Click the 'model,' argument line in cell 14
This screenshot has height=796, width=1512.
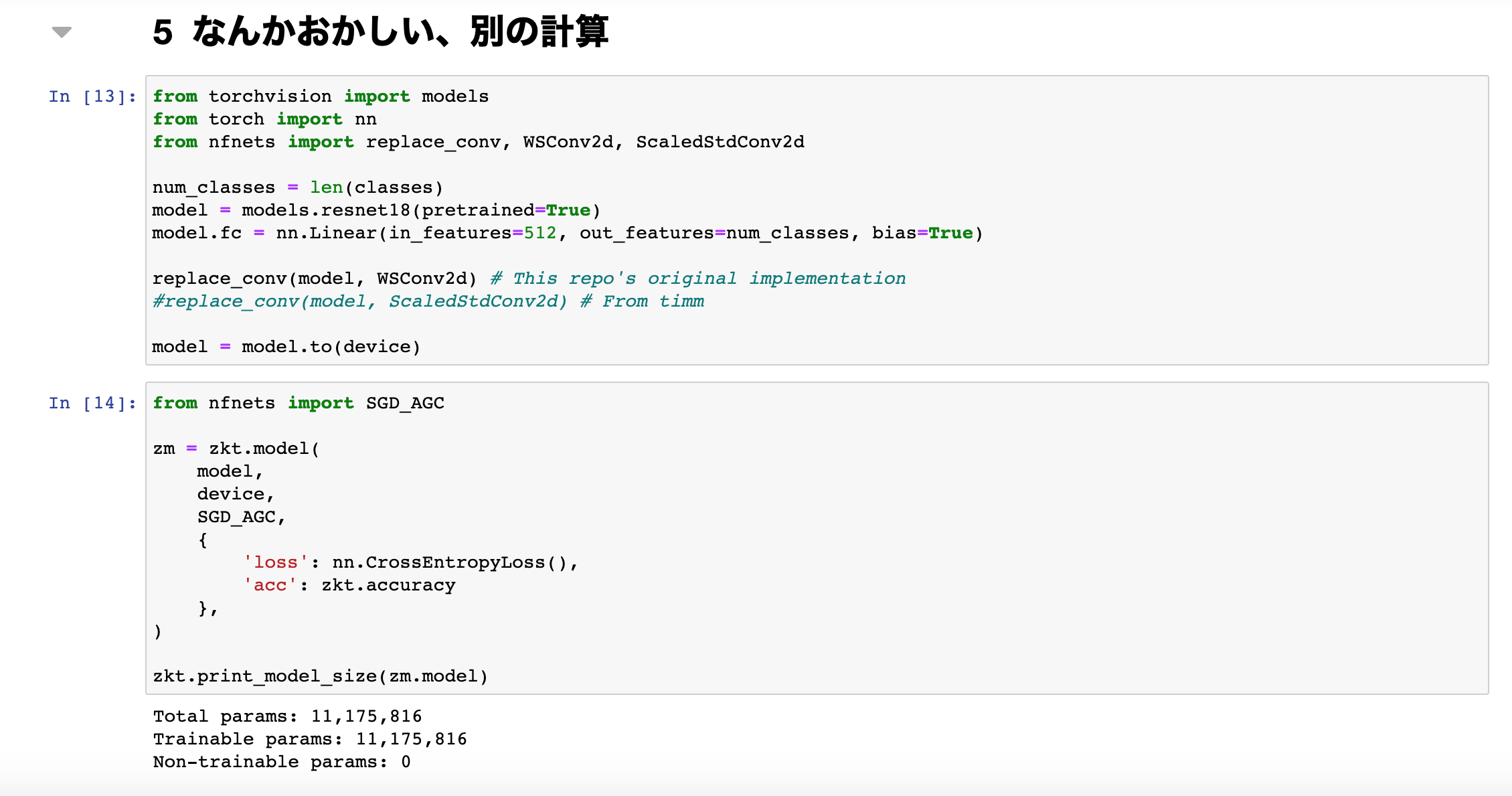(230, 471)
